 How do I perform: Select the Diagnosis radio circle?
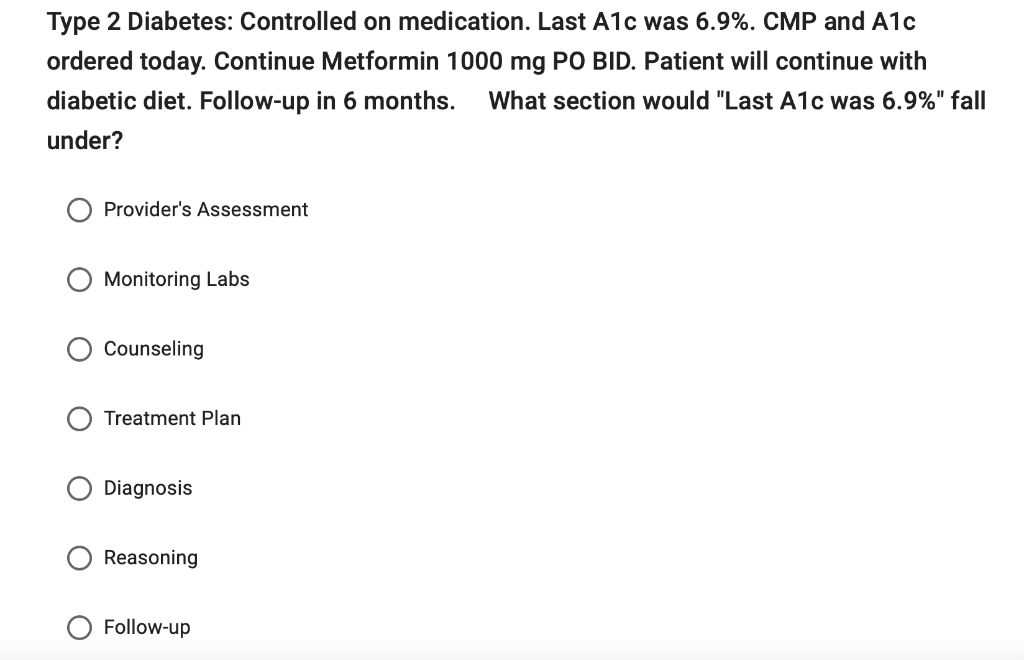[80, 488]
